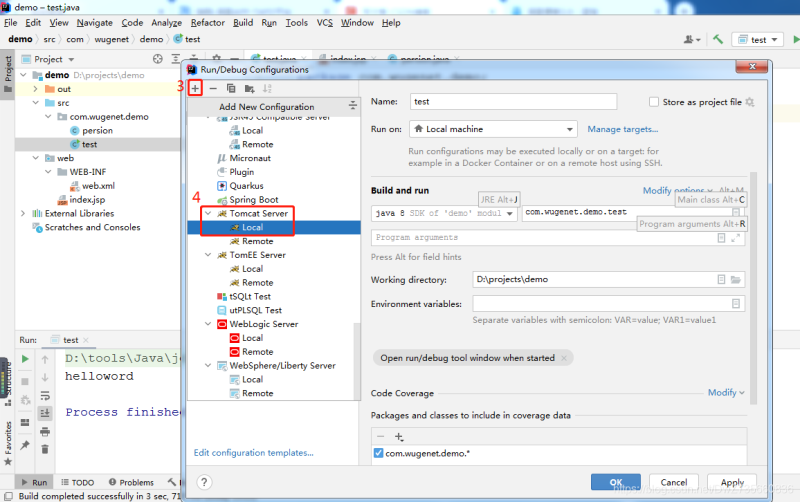Click the Build project hammer icon

[x=718, y=39]
